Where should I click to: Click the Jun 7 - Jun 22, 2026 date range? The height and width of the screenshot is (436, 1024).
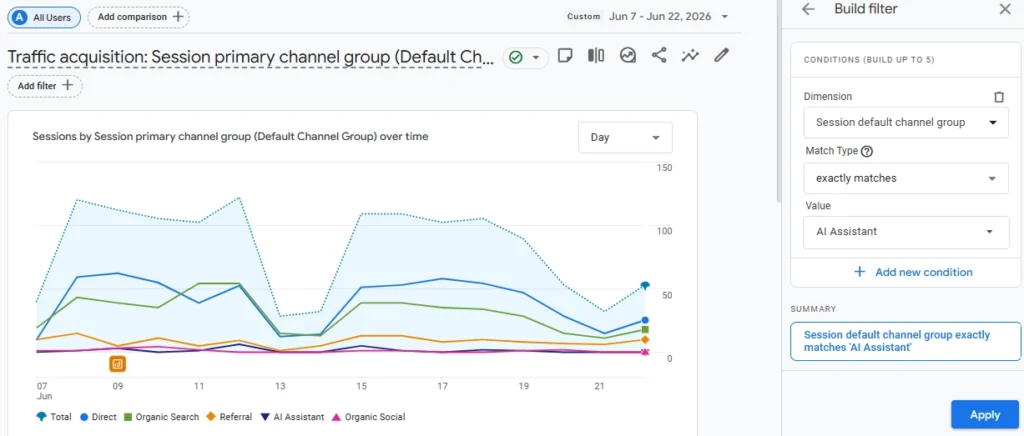click(661, 16)
